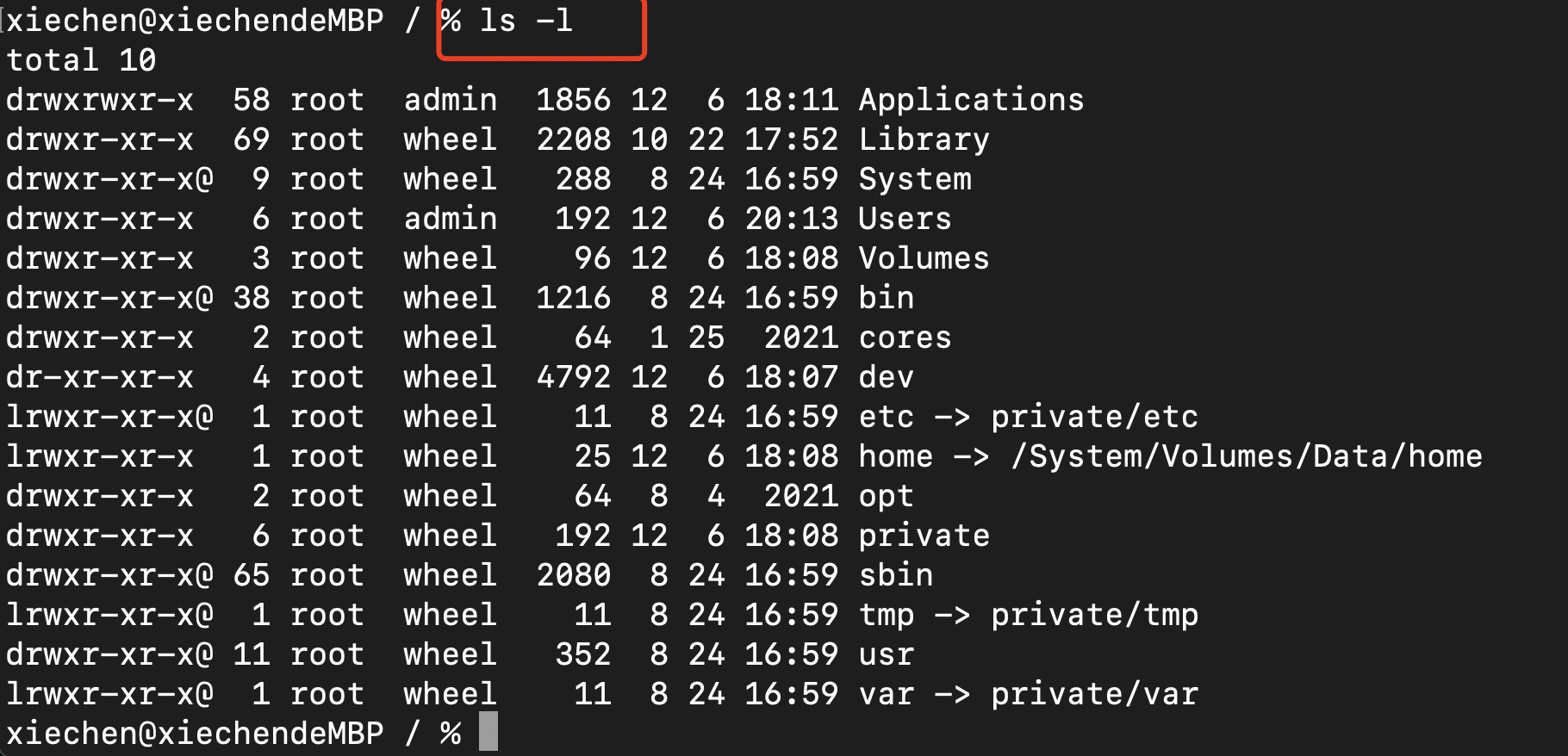Click the highlighted ls -l command

point(526,21)
